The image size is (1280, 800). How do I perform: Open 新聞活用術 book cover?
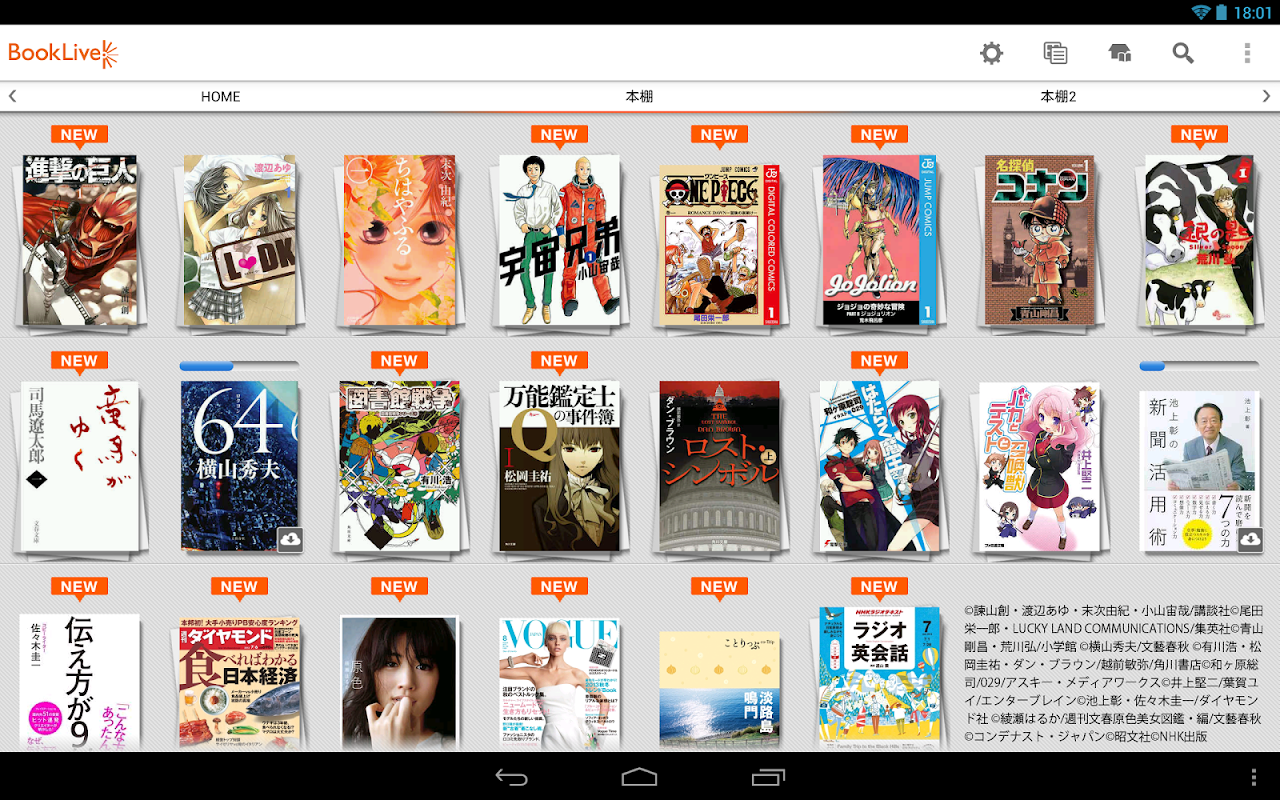(x=1200, y=470)
